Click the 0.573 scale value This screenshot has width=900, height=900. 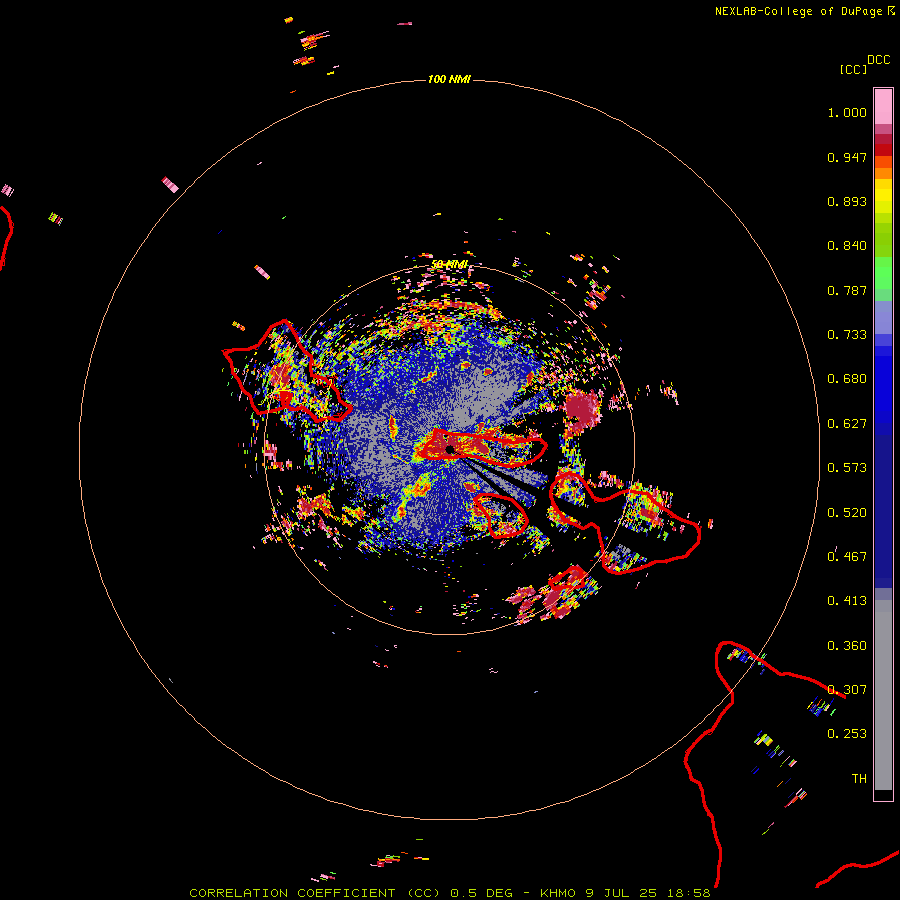pos(847,468)
